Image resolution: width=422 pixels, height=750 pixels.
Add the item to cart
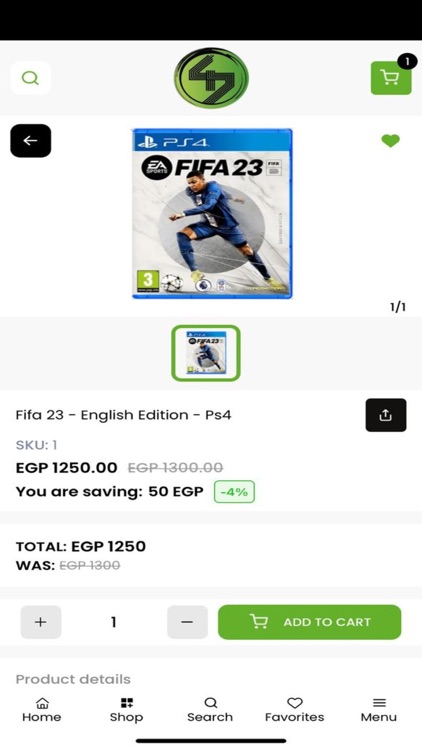pos(310,622)
